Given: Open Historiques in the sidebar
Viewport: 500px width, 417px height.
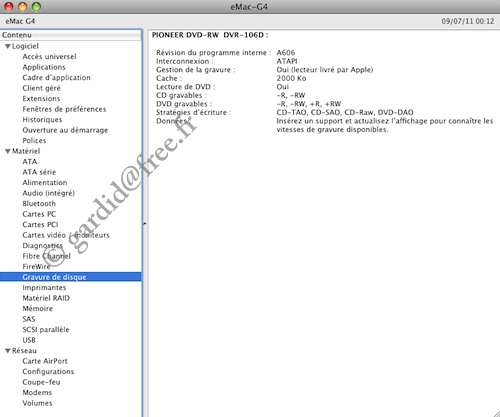Looking at the screenshot, I should pyautogui.click(x=42, y=120).
